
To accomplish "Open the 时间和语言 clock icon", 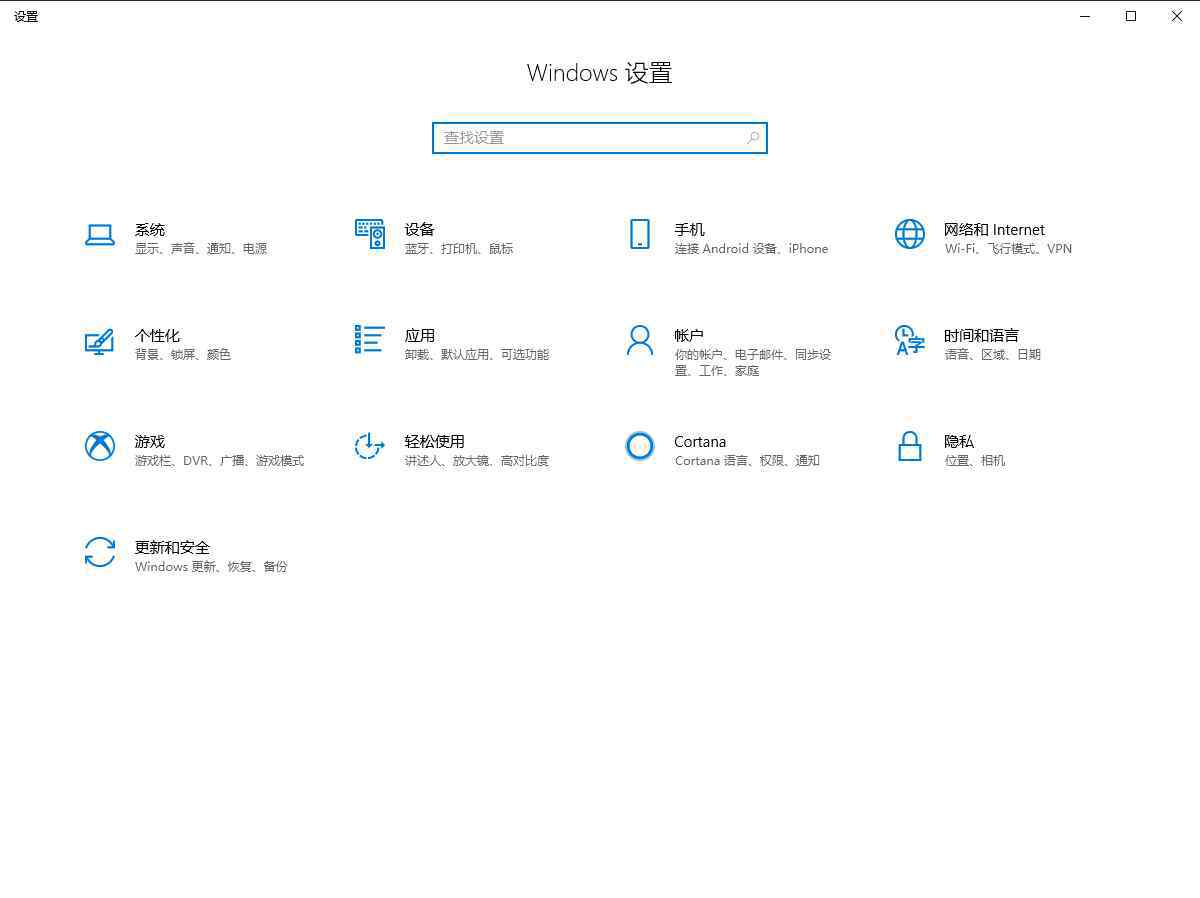I will coord(910,340).
